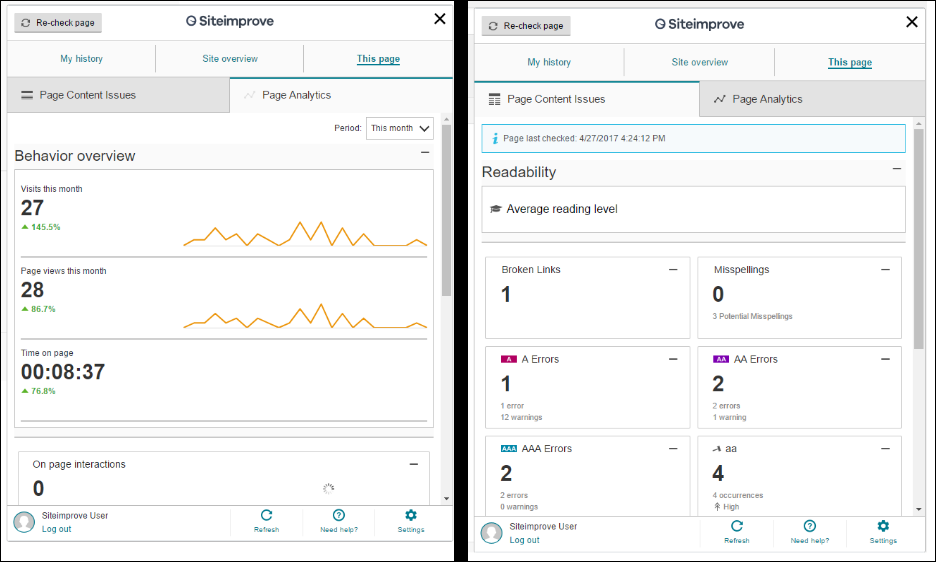Click the purple AA level badge icon
936x562 pixels.
click(721, 360)
